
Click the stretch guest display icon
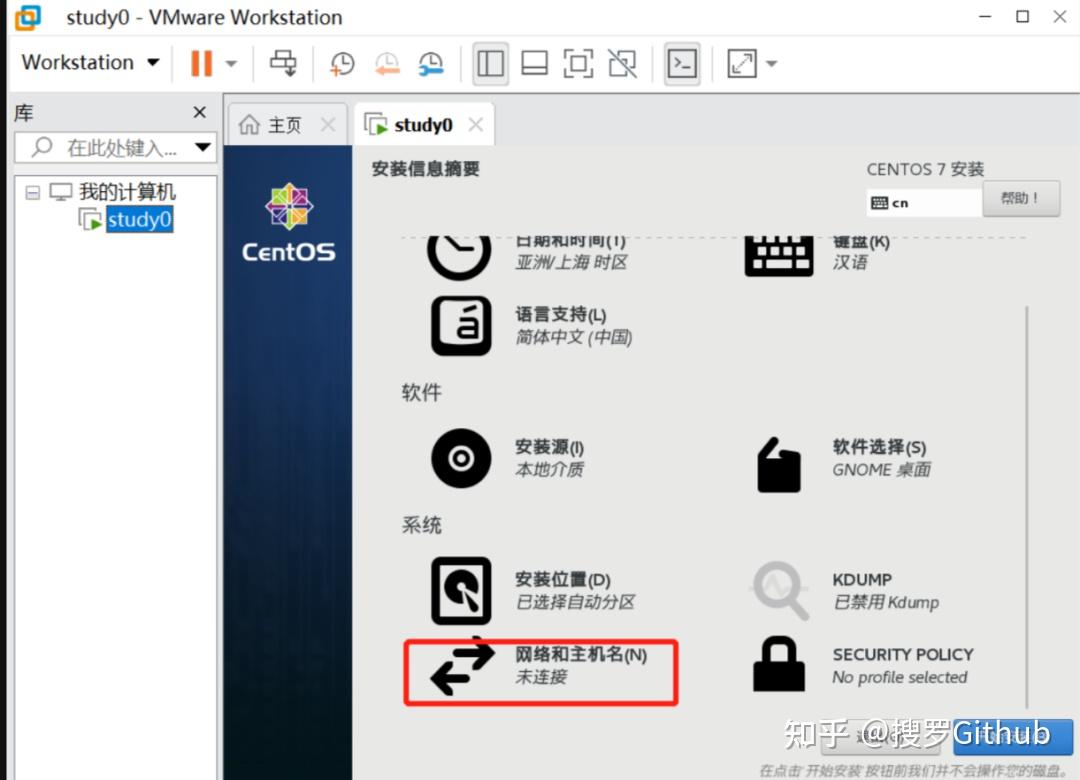pyautogui.click(x=742, y=63)
